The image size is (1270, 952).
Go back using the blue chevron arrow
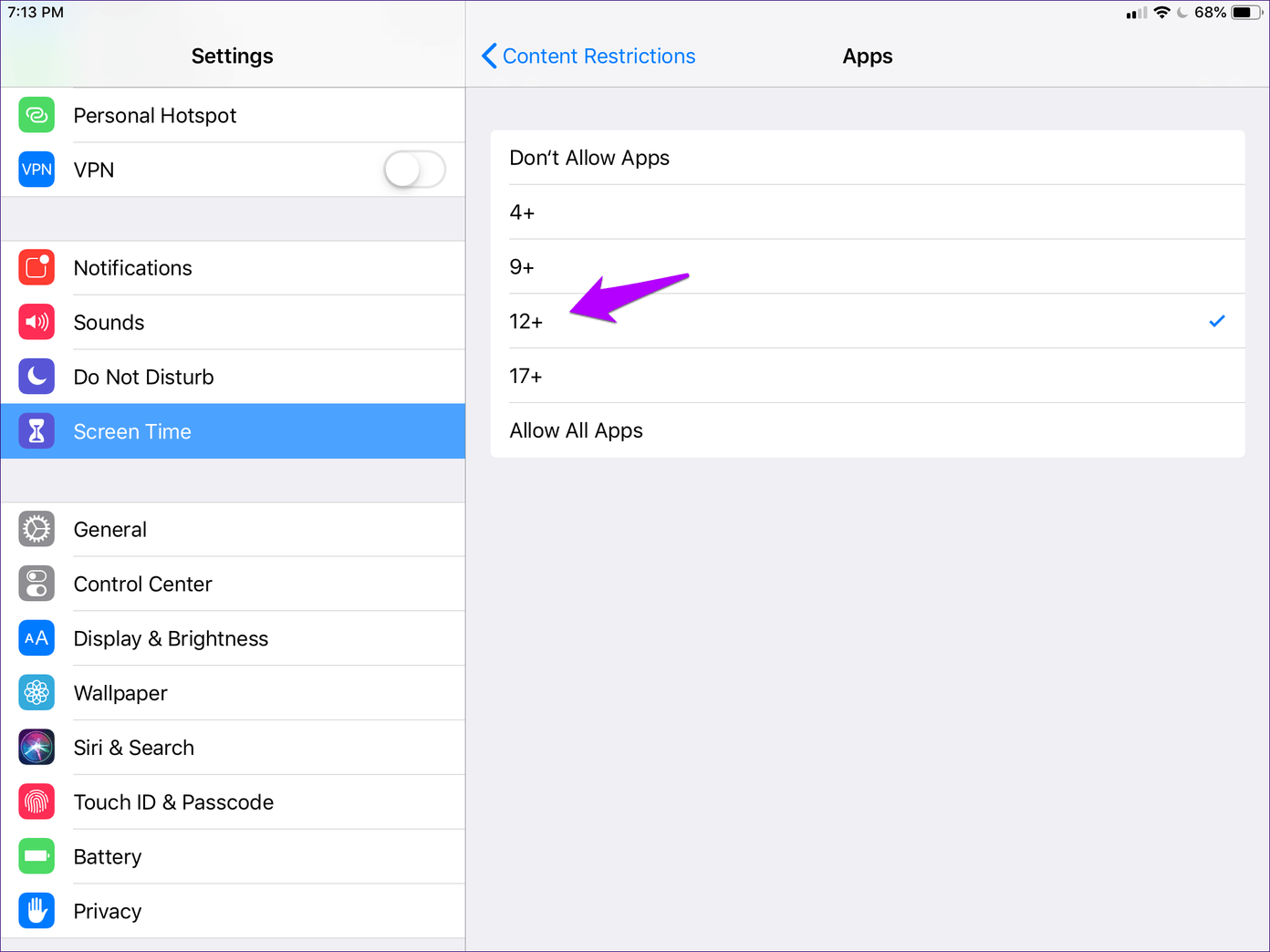(x=489, y=57)
